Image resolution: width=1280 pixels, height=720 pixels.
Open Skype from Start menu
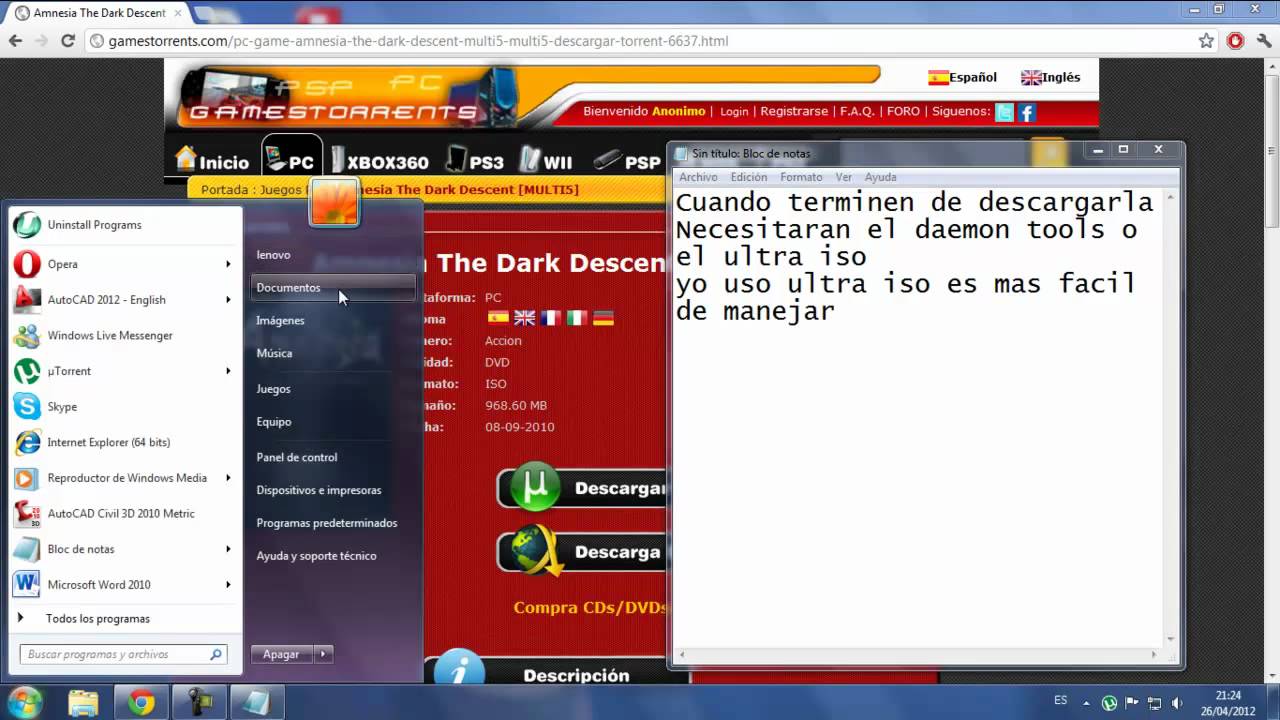coord(126,407)
